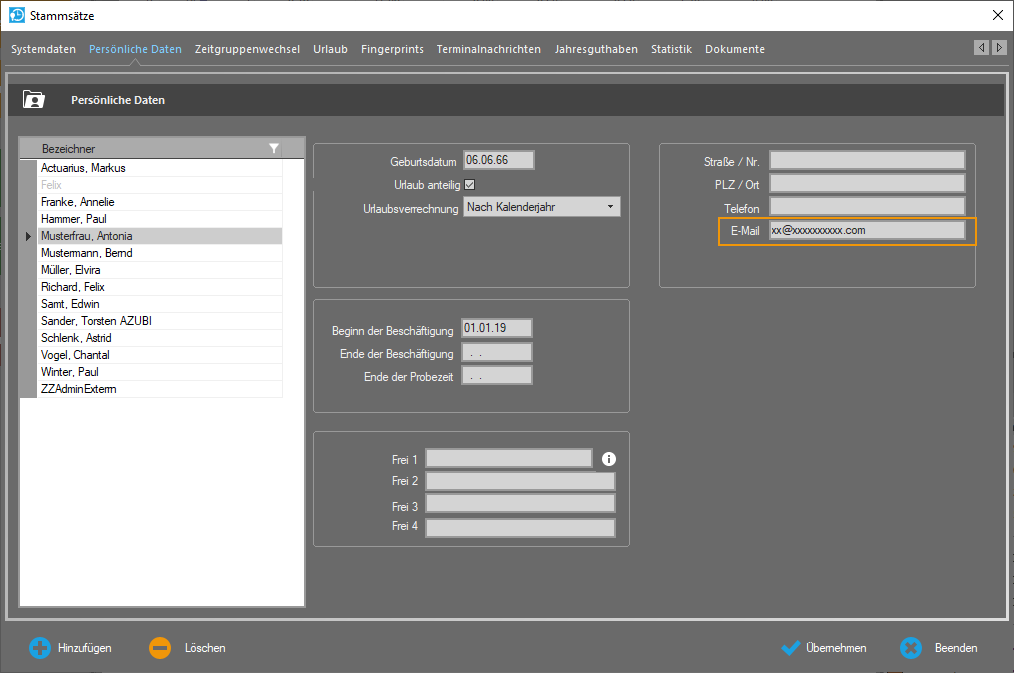This screenshot has height=673, width=1014.
Task: Click the filter icon in Bezeichner header
Action: [x=274, y=148]
